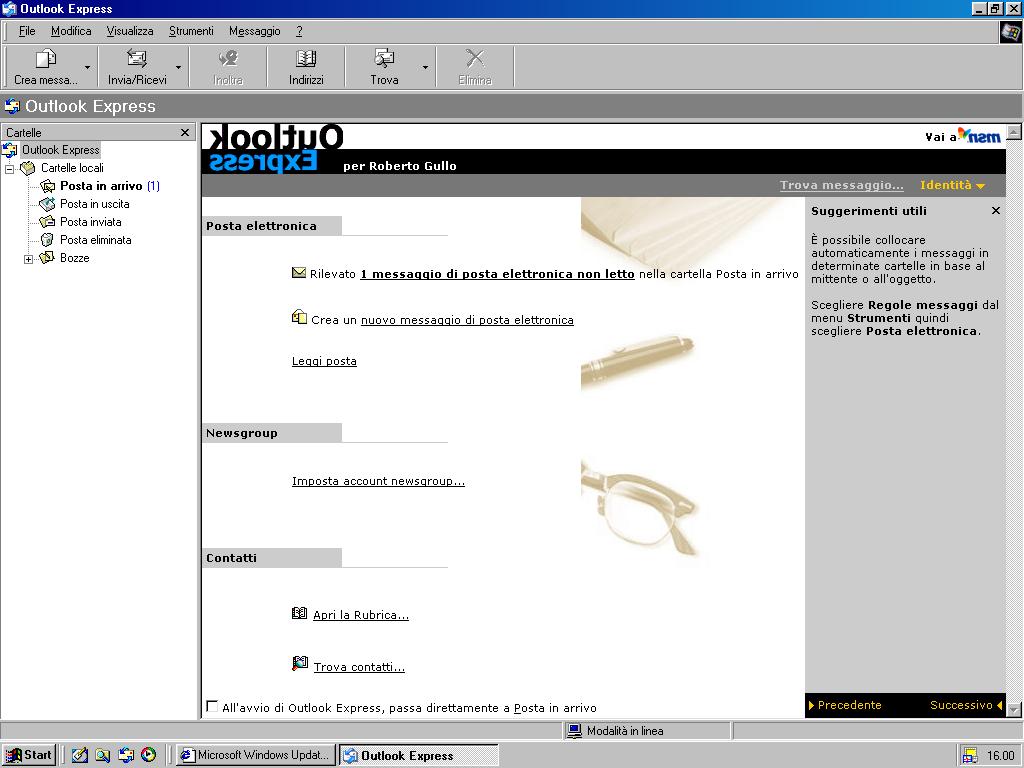Click Leggi posta link
Viewport: 1024px width, 768px height.
324,361
